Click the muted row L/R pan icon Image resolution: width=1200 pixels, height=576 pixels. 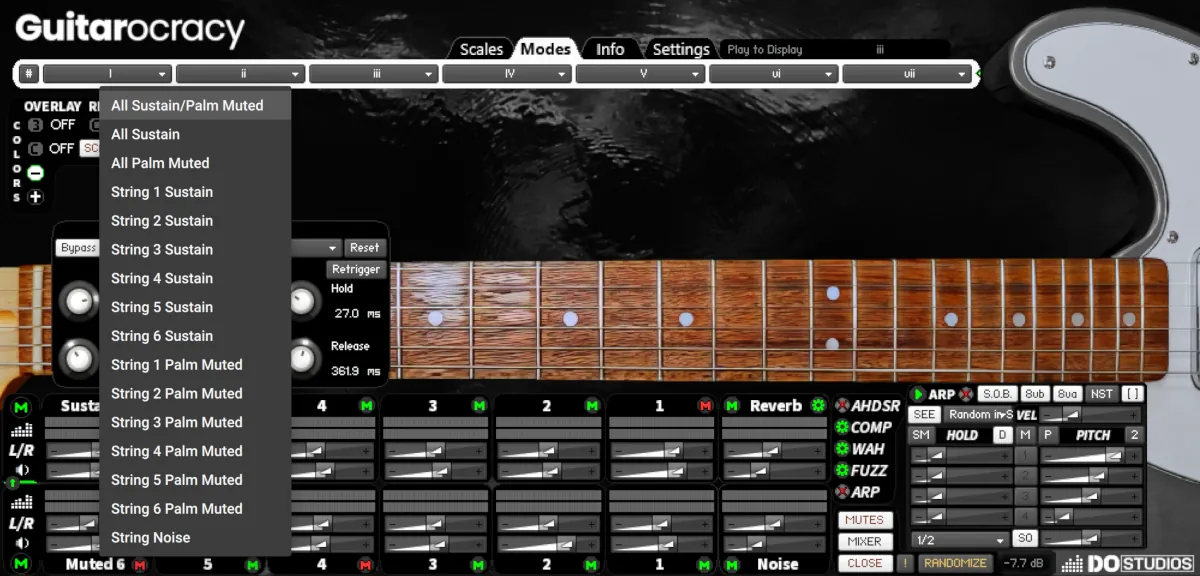21,523
